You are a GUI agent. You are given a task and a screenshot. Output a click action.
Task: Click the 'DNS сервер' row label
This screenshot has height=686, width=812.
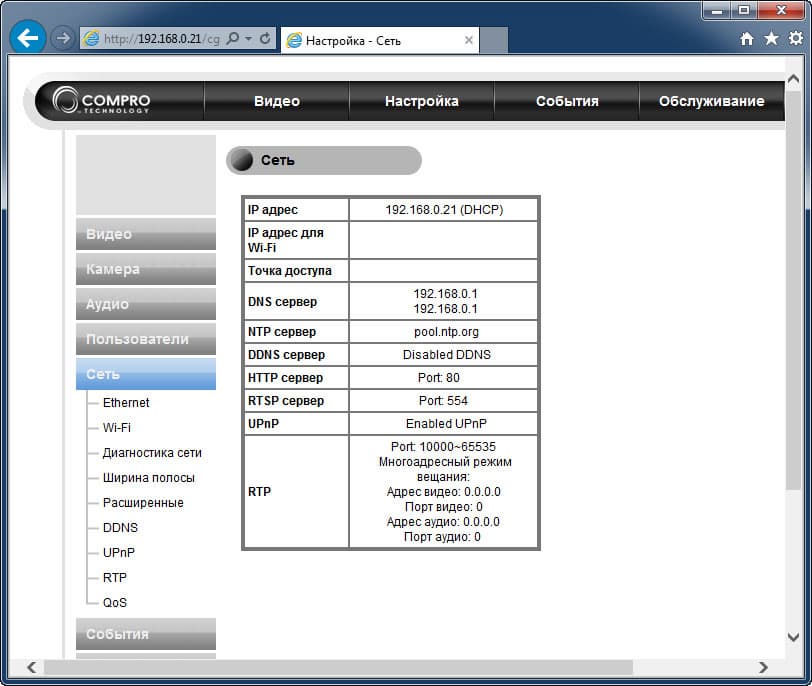[282, 301]
